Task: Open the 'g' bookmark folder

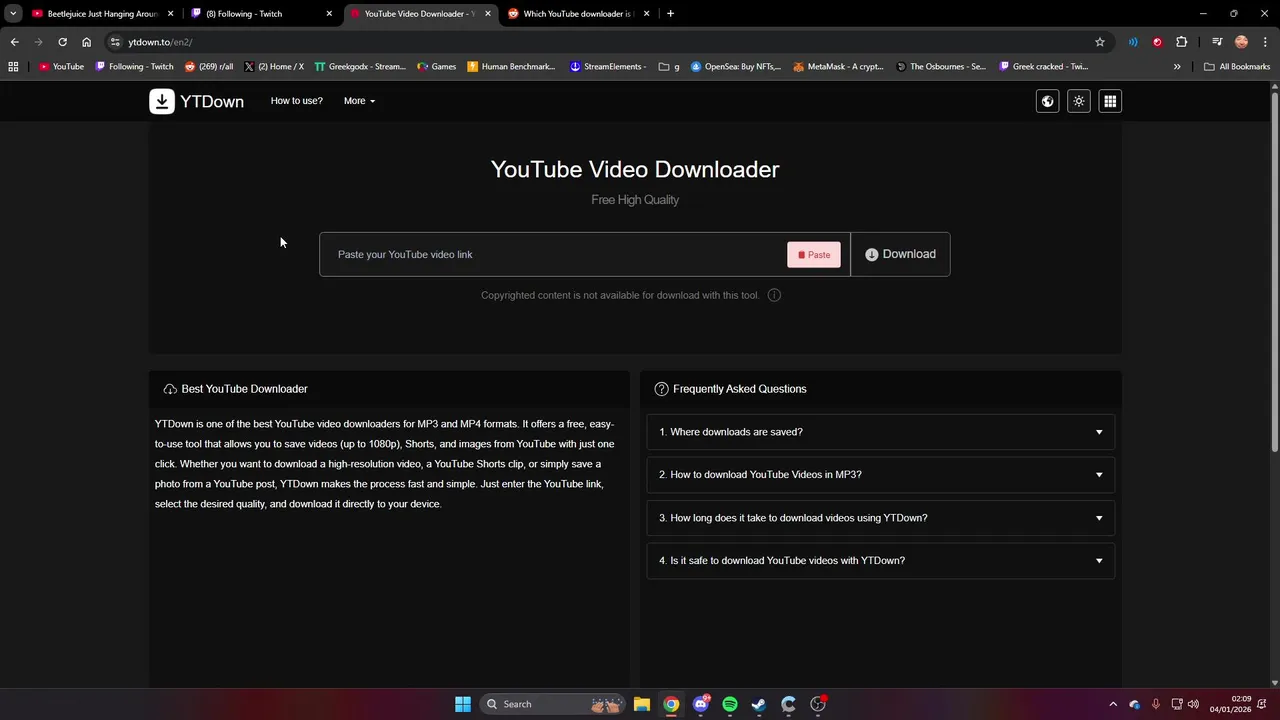Action: (x=669, y=67)
